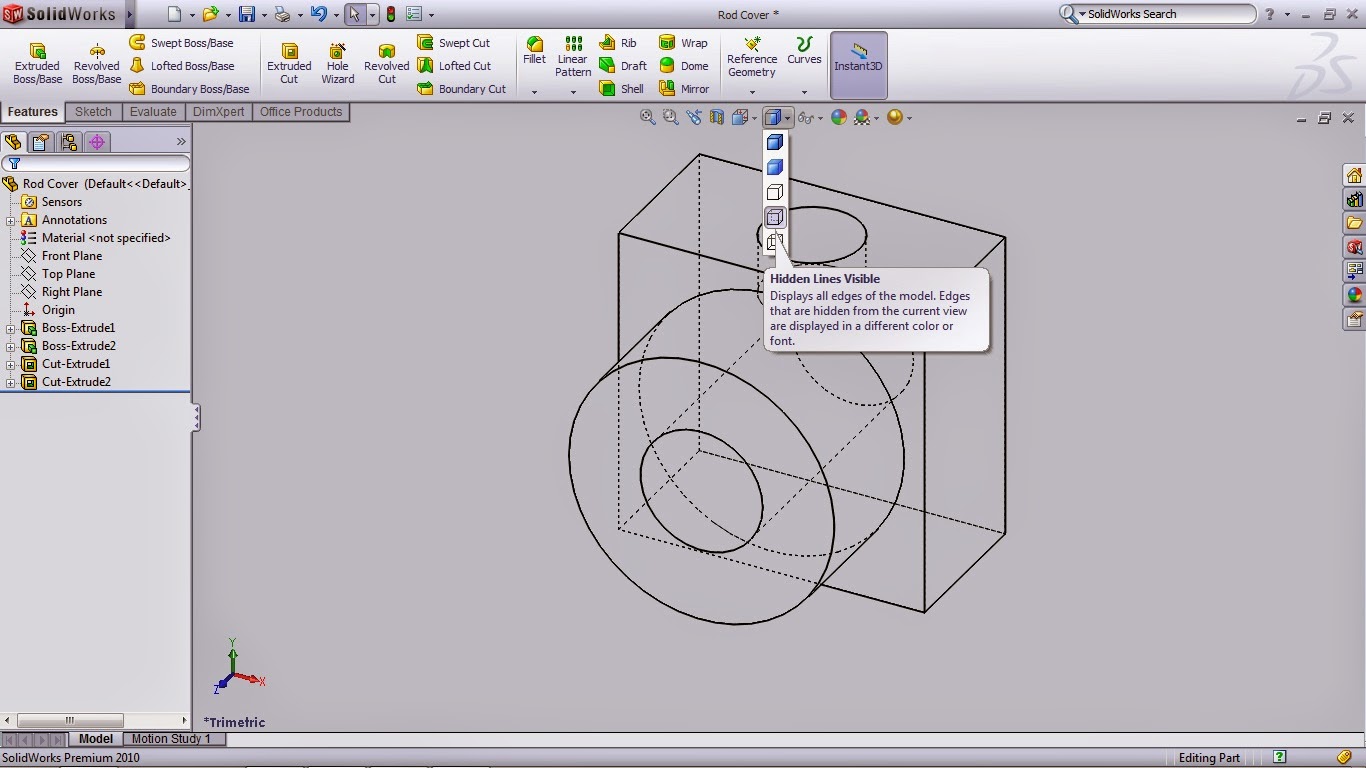Choose the Draft tool

point(622,66)
